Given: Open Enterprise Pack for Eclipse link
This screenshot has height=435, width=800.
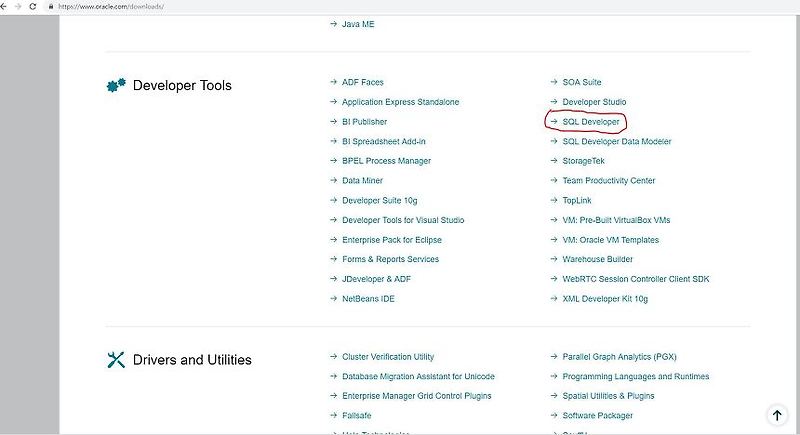Looking at the screenshot, I should pyautogui.click(x=392, y=240).
